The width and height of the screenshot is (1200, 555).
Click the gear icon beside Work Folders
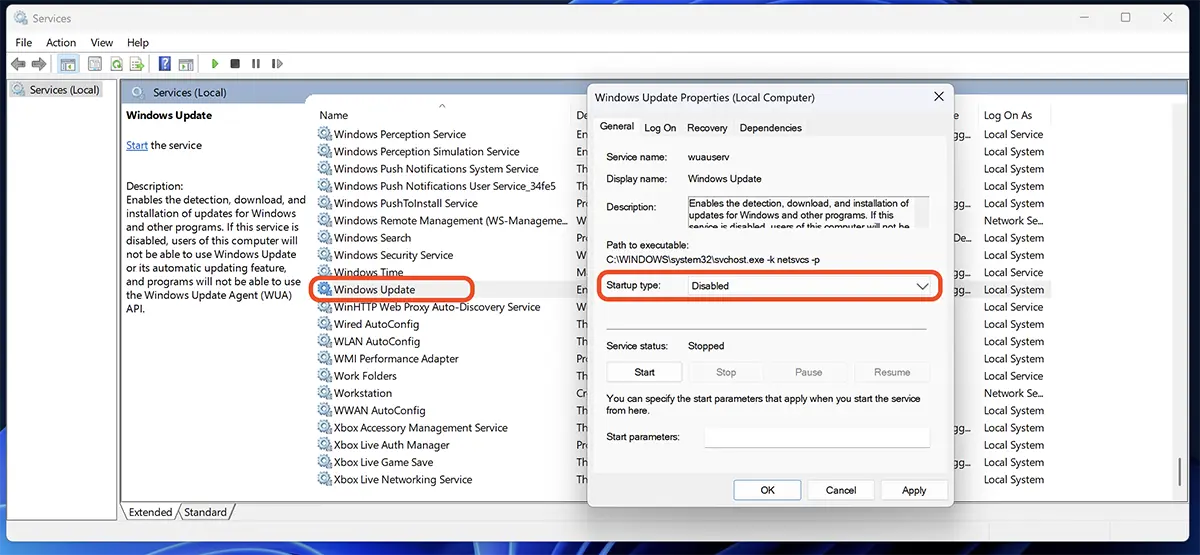(325, 376)
